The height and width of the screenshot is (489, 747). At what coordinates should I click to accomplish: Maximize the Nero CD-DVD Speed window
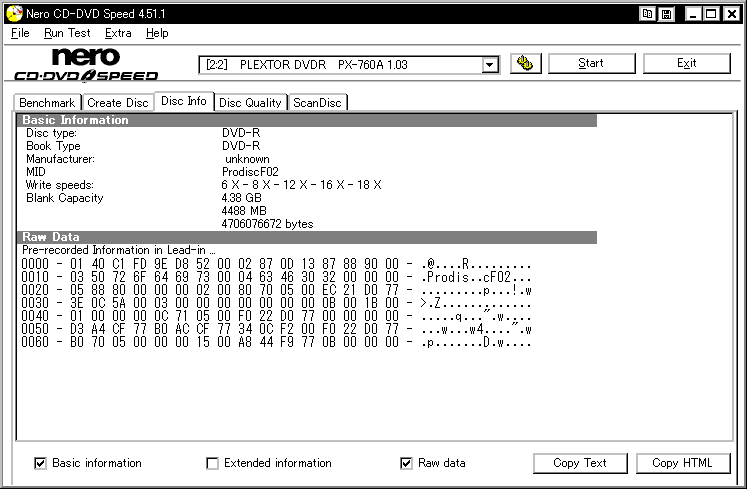pos(711,14)
